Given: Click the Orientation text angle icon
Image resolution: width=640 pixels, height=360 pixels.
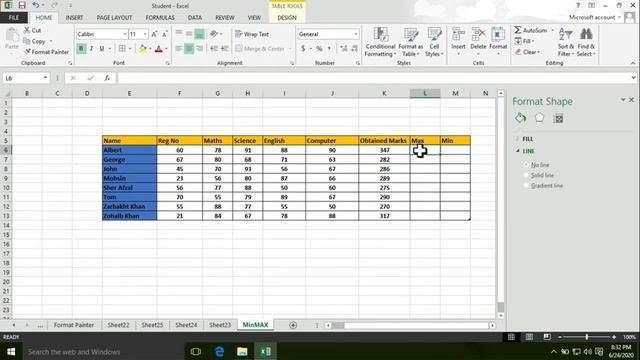Looking at the screenshot, I should point(214,34).
